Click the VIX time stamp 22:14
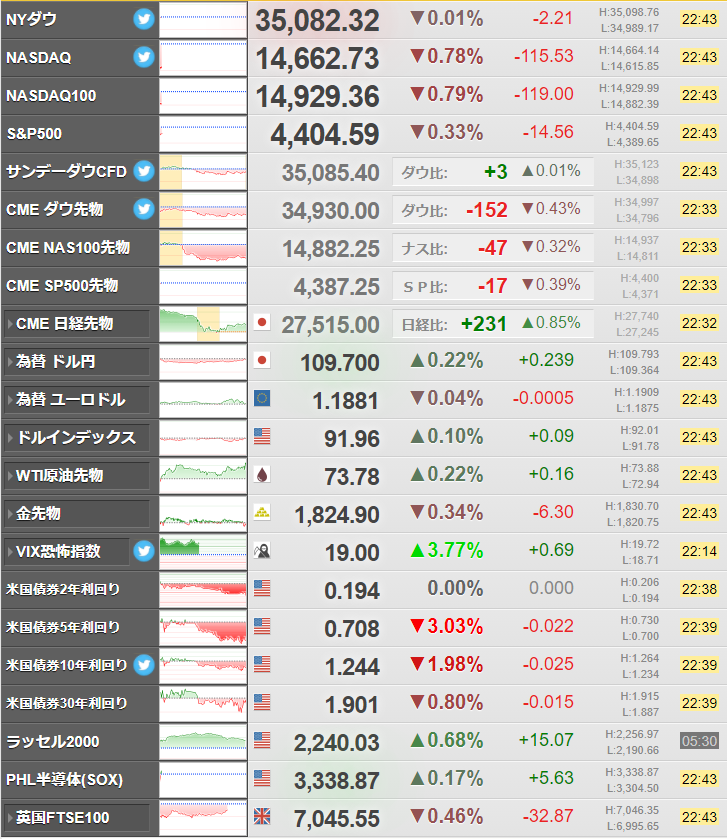The height and width of the screenshot is (839, 727). click(699, 551)
